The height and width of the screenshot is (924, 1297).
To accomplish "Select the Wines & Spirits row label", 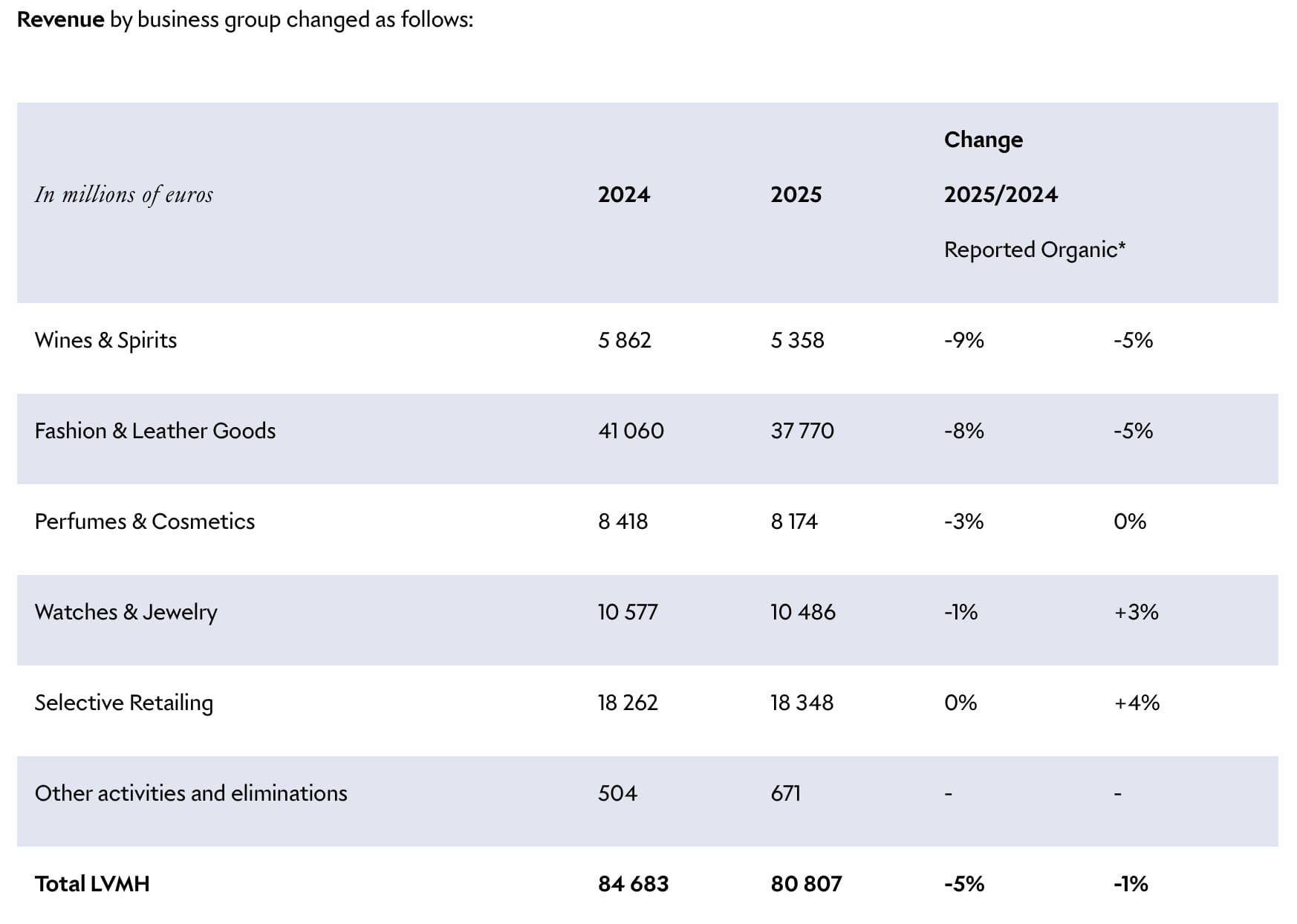I will click(105, 340).
